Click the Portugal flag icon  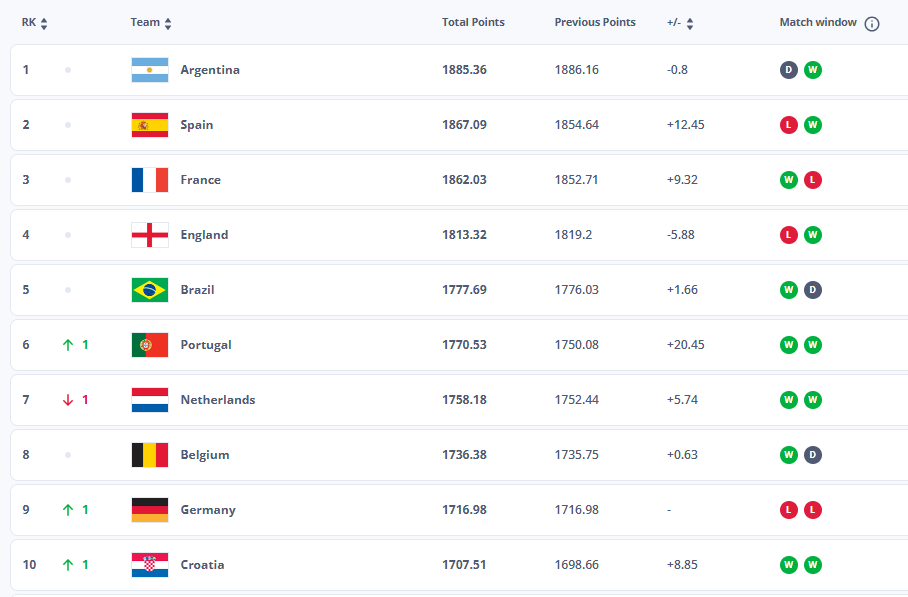149,345
